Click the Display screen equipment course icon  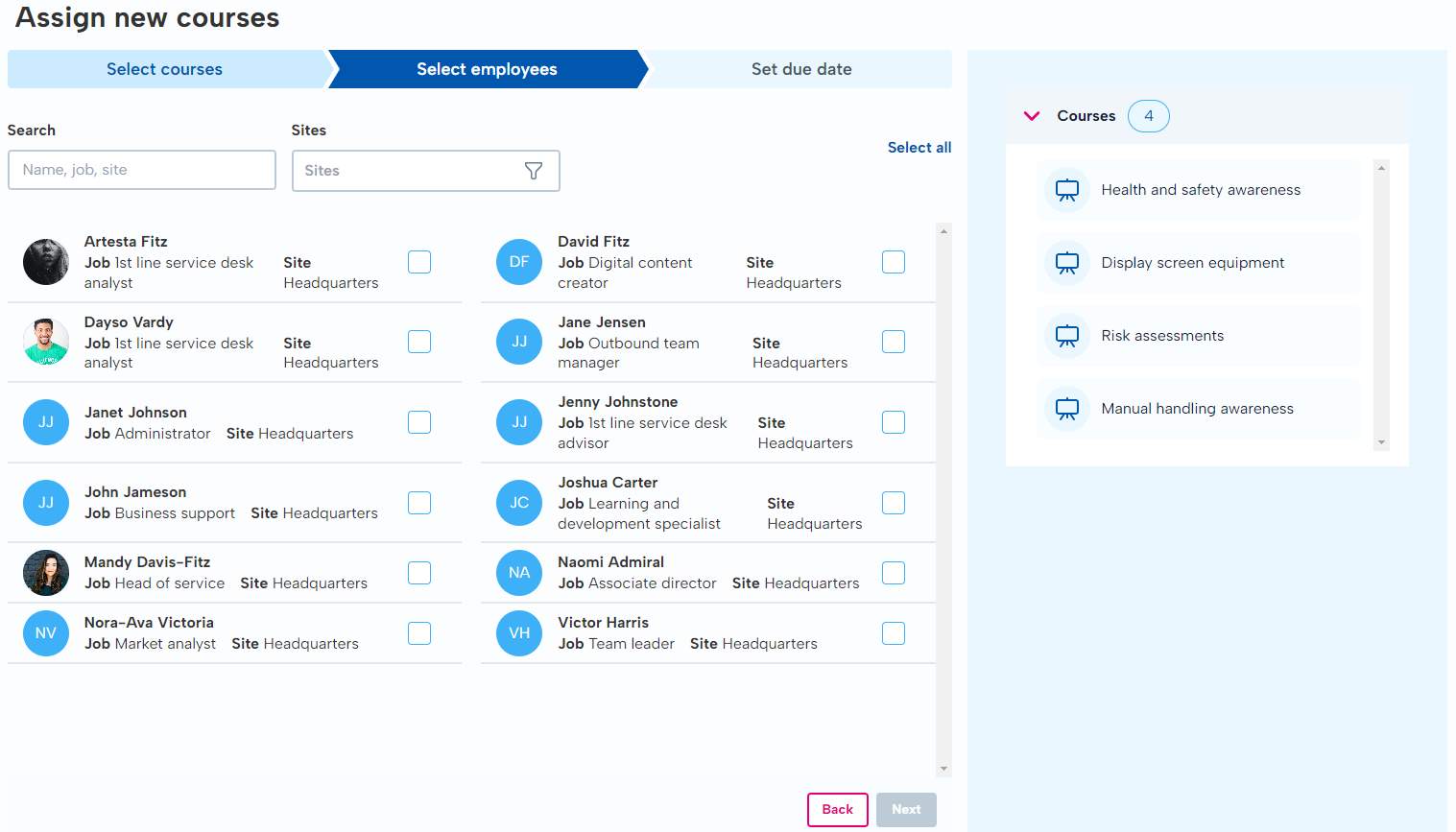(x=1066, y=263)
